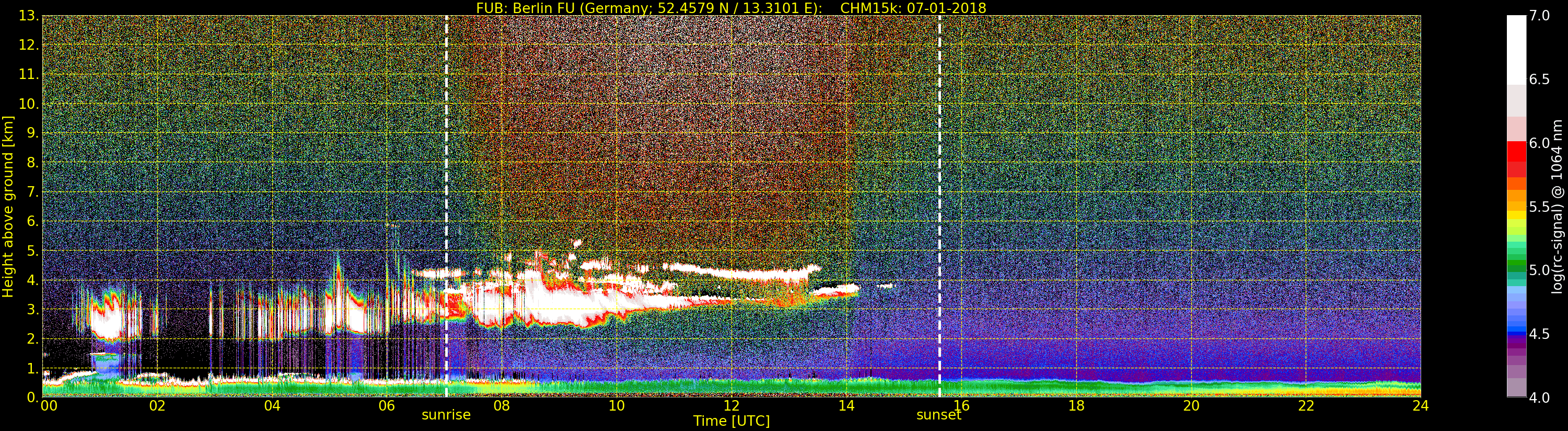This screenshot has width=1568, height=431.
Task: Click the '10' time axis tick label
Action: pos(617,406)
